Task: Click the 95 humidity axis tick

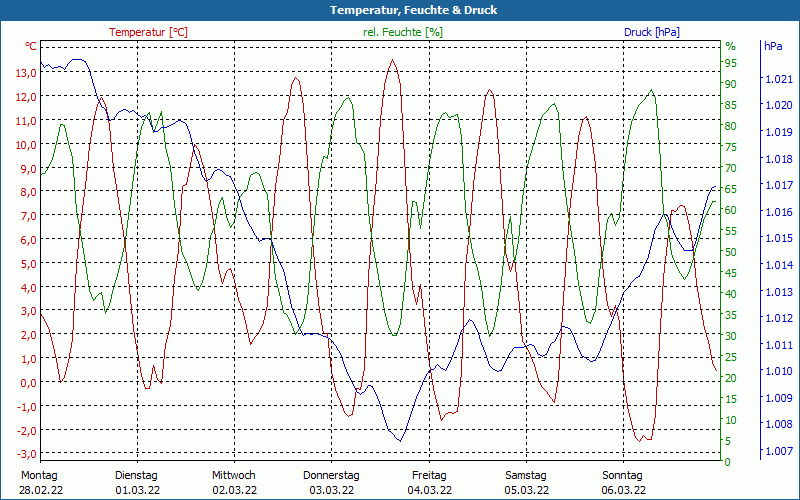Action: point(730,63)
